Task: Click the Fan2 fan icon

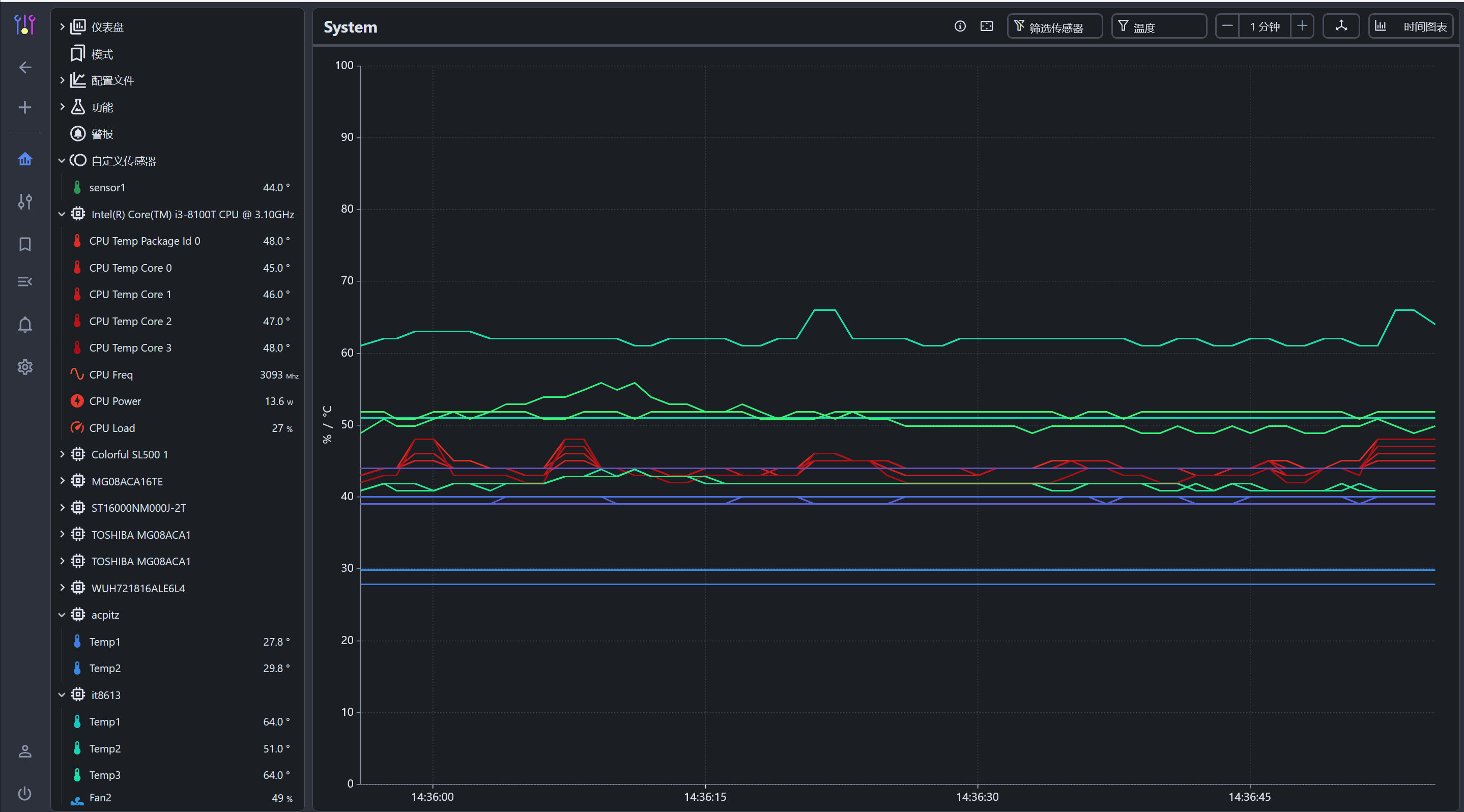Action: (77, 800)
